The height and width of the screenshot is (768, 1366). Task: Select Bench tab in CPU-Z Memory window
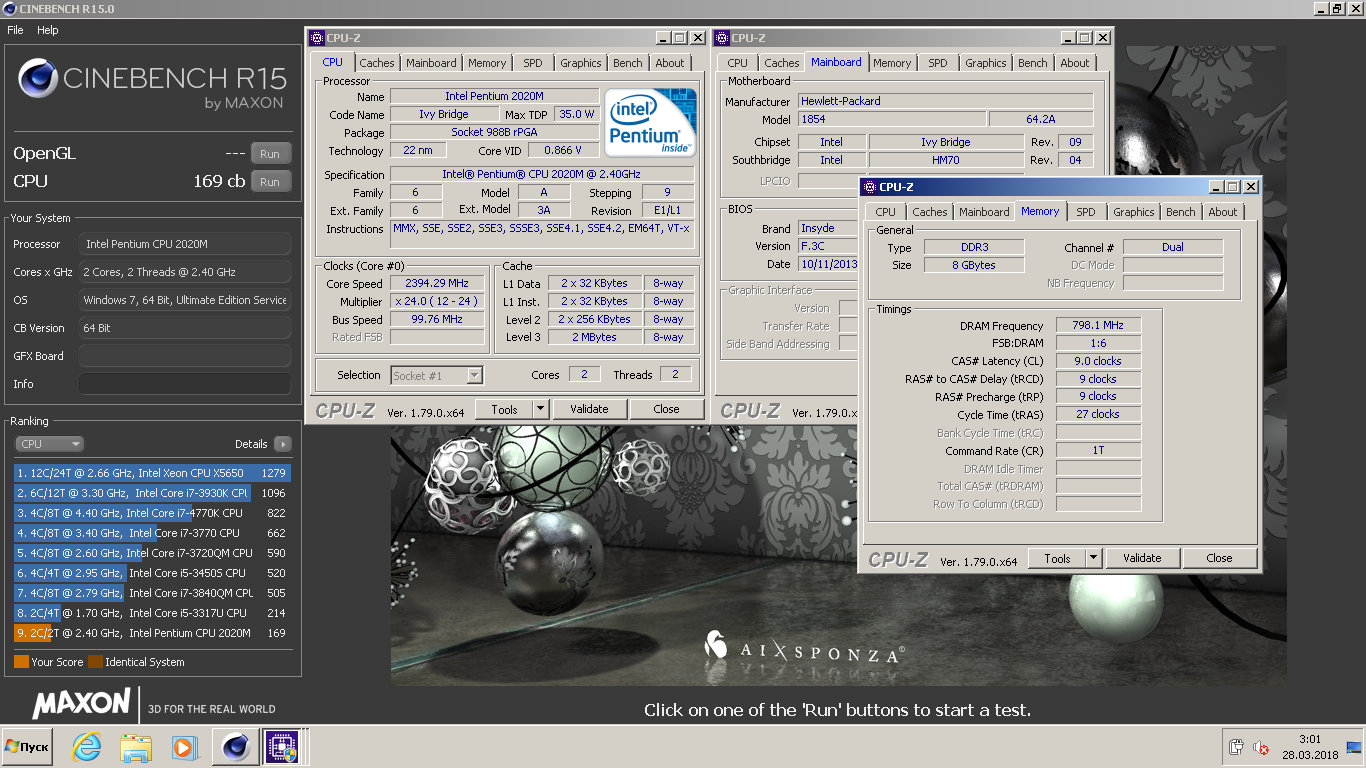tap(1181, 212)
